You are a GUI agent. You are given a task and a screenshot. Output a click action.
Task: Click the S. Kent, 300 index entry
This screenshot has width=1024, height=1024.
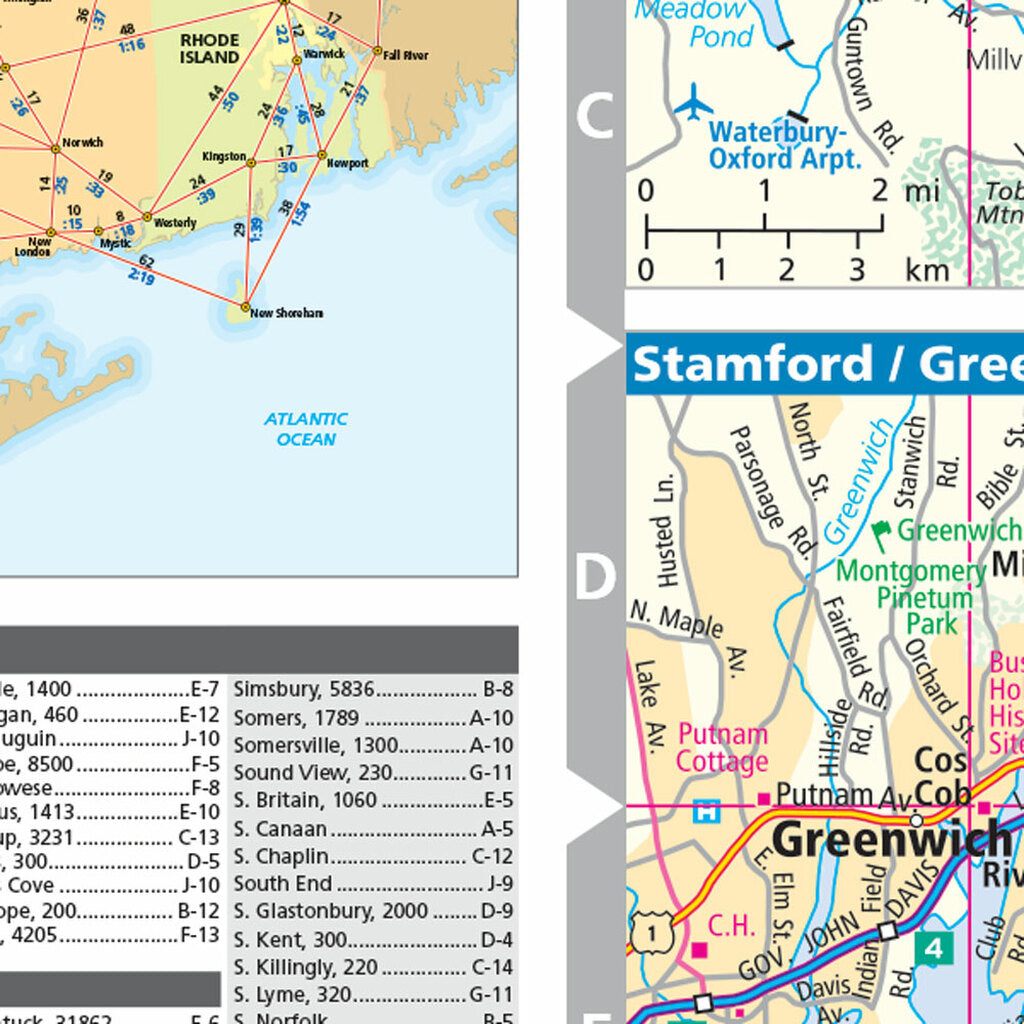373,940
